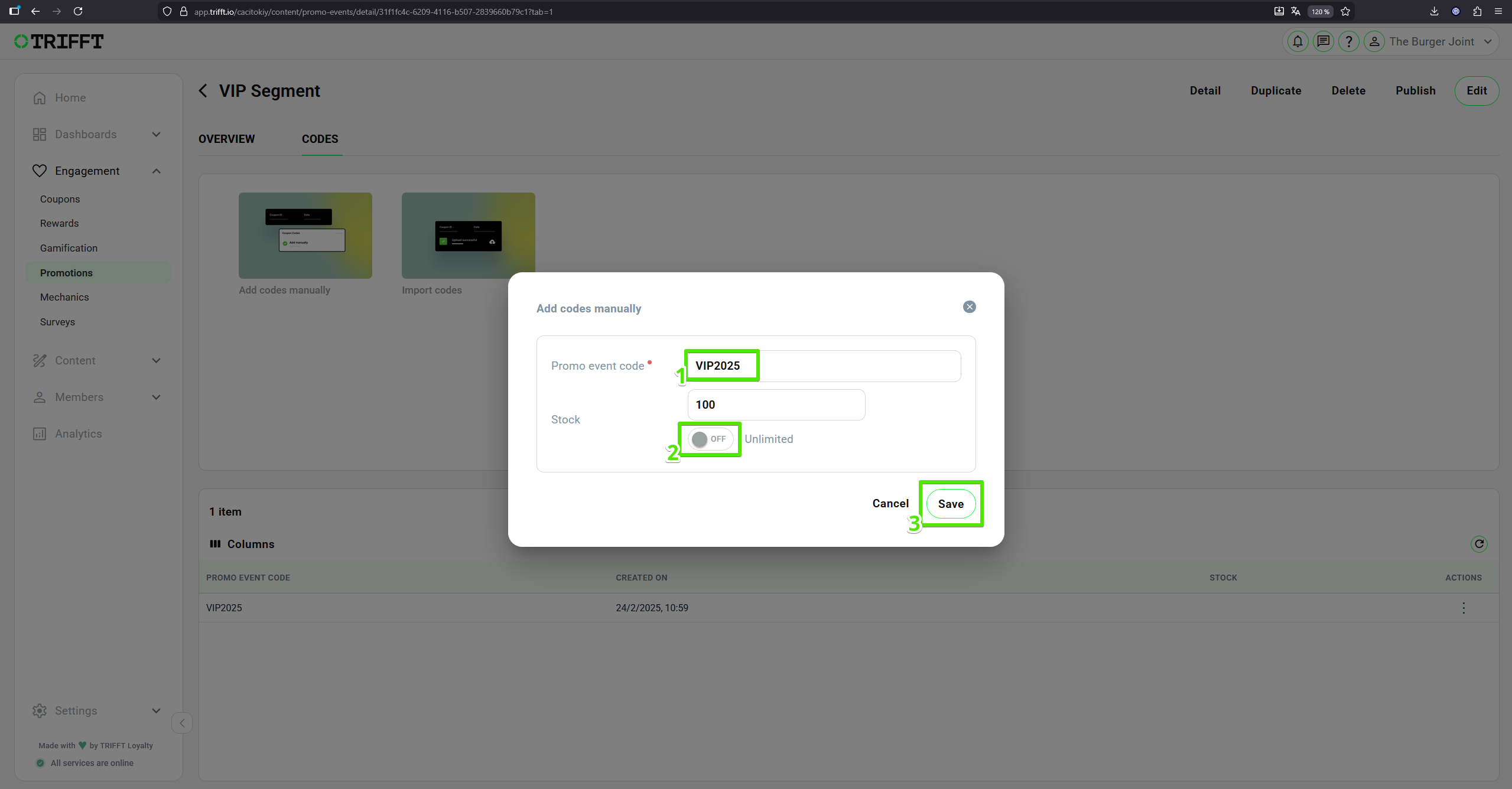Select the Duplicate menu item
The image size is (1512, 789).
click(x=1276, y=90)
